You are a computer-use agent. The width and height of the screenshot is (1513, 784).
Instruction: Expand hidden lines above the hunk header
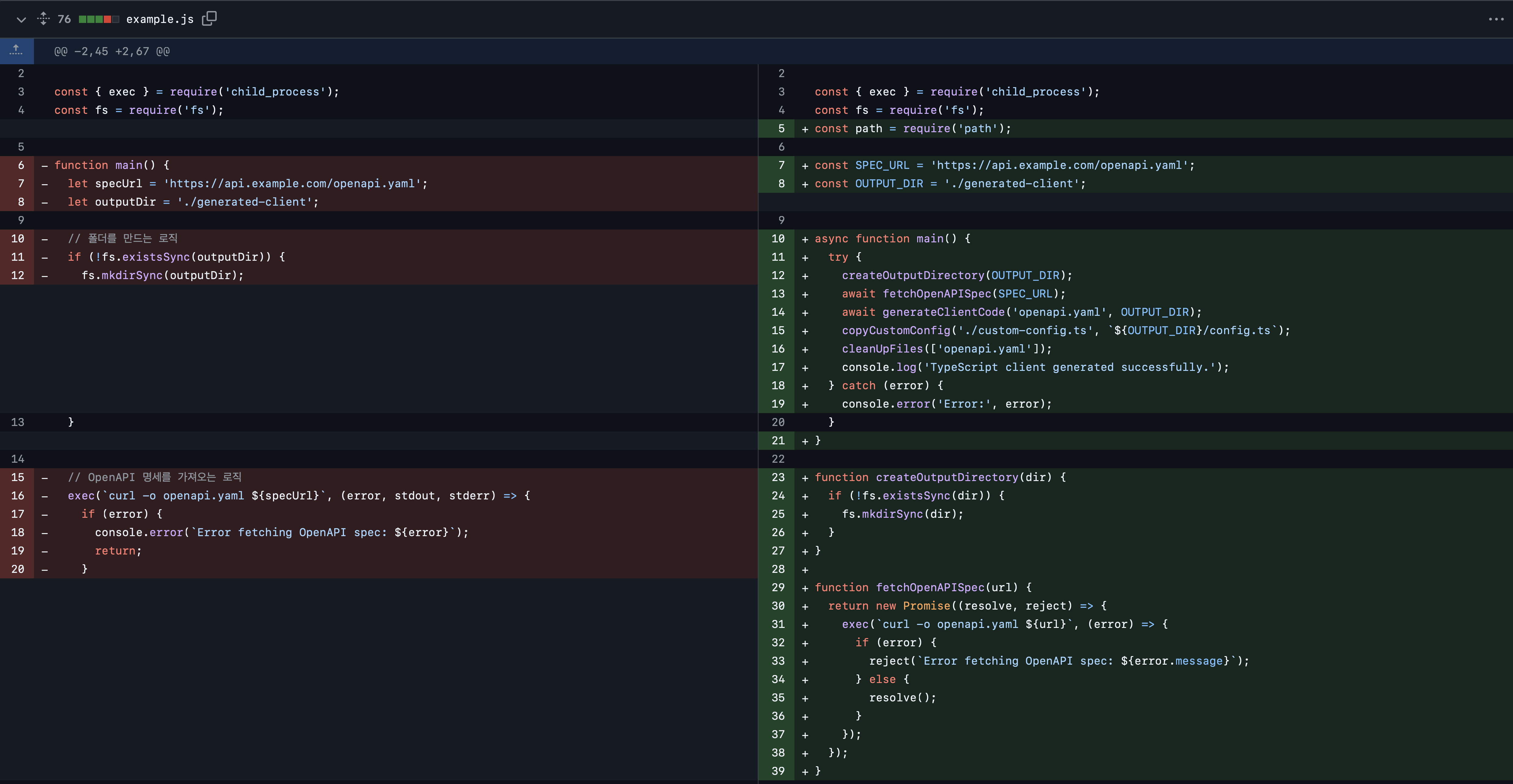pos(17,51)
